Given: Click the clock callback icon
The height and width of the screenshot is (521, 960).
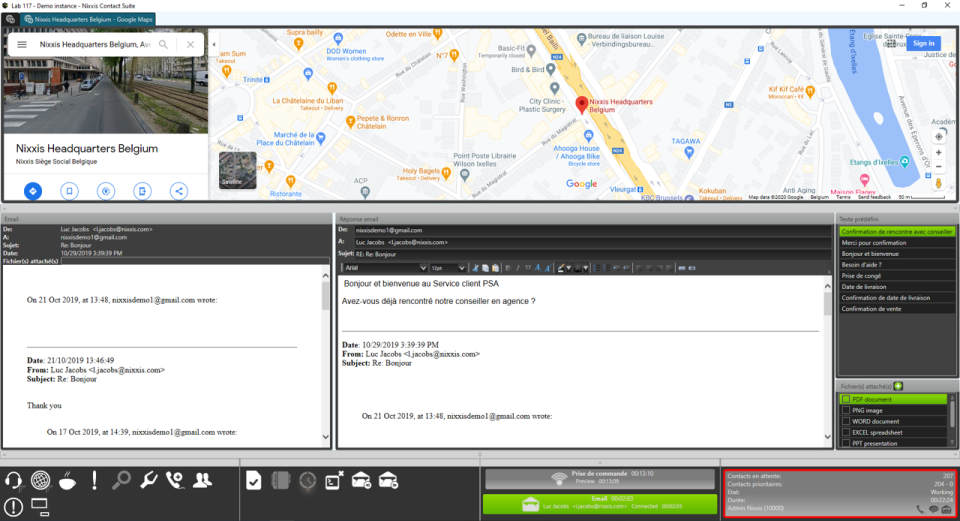Looking at the screenshot, I should coord(307,481).
